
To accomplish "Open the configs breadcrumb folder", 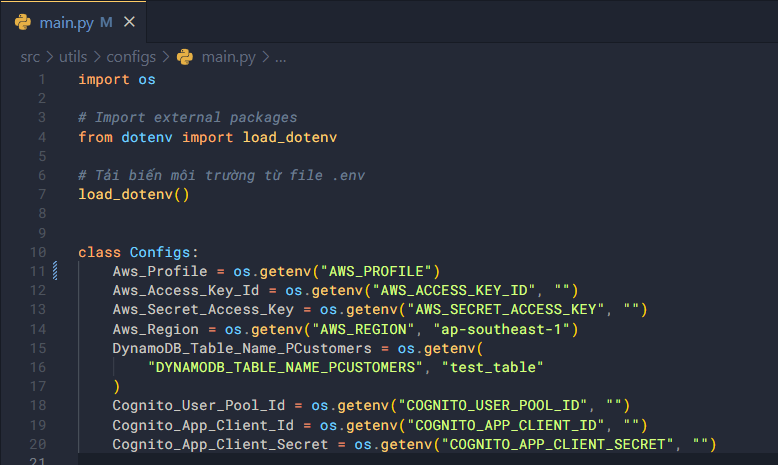I will click(131, 56).
